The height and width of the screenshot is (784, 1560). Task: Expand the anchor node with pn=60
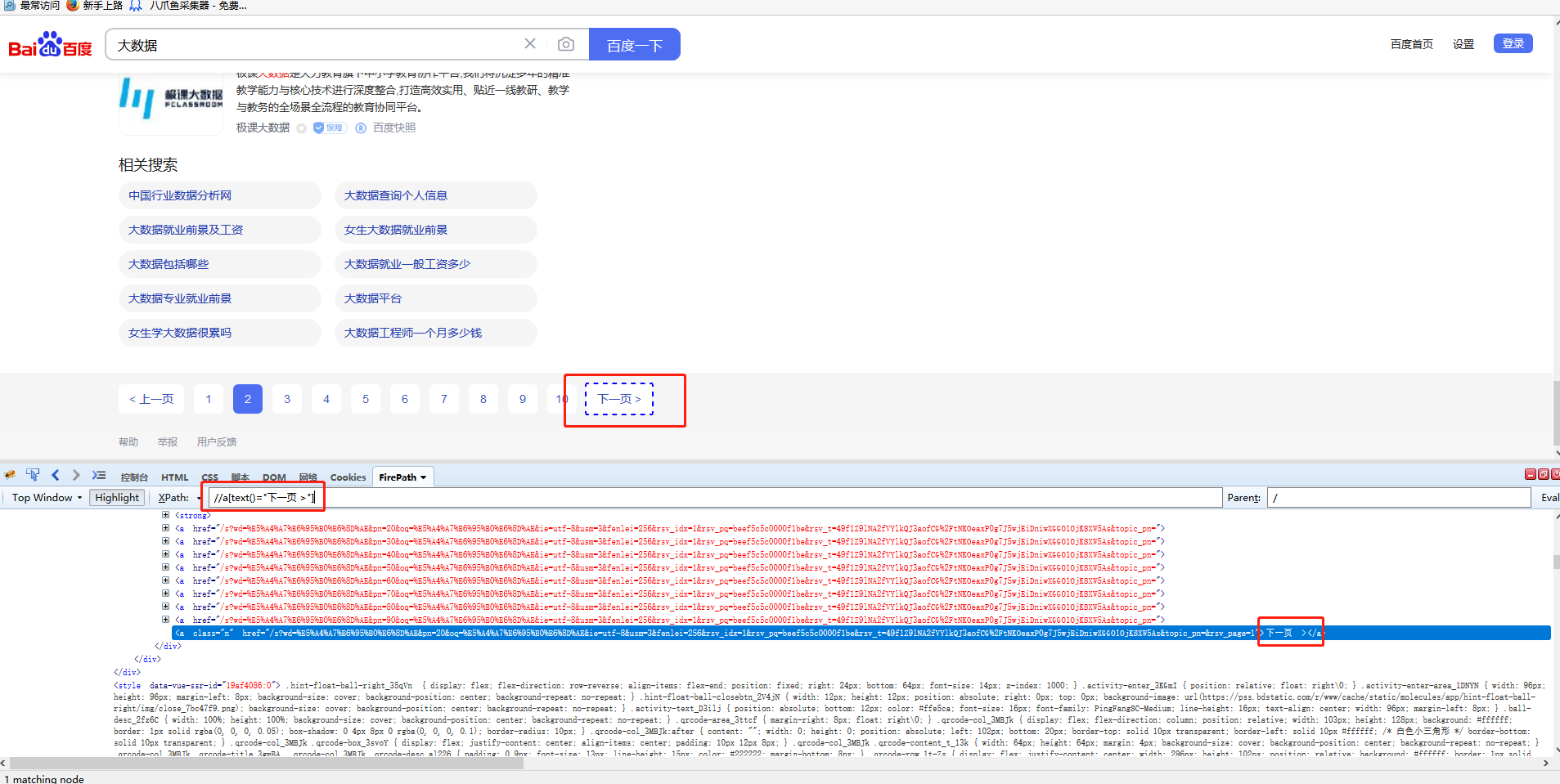[165, 580]
